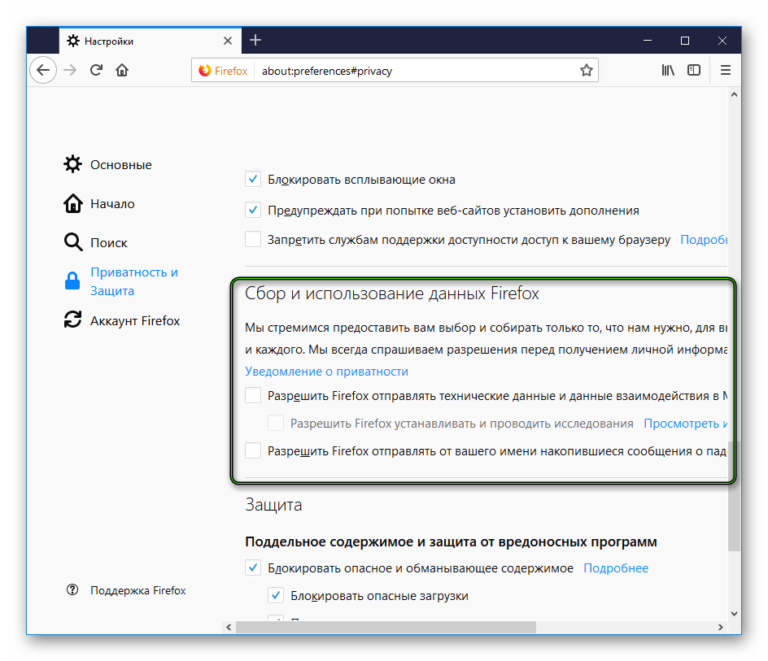Open Уведомление о приватности link
The height and width of the screenshot is (661, 768).
pos(326,371)
